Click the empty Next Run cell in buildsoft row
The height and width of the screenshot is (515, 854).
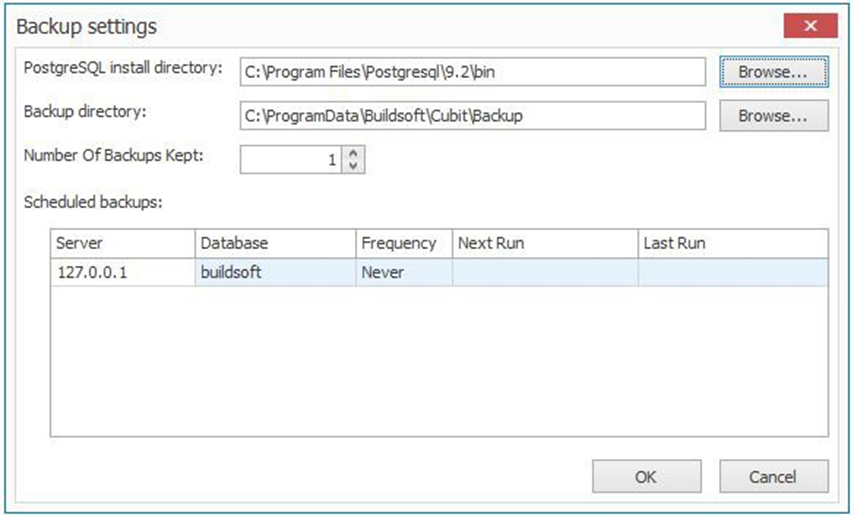coord(545,272)
